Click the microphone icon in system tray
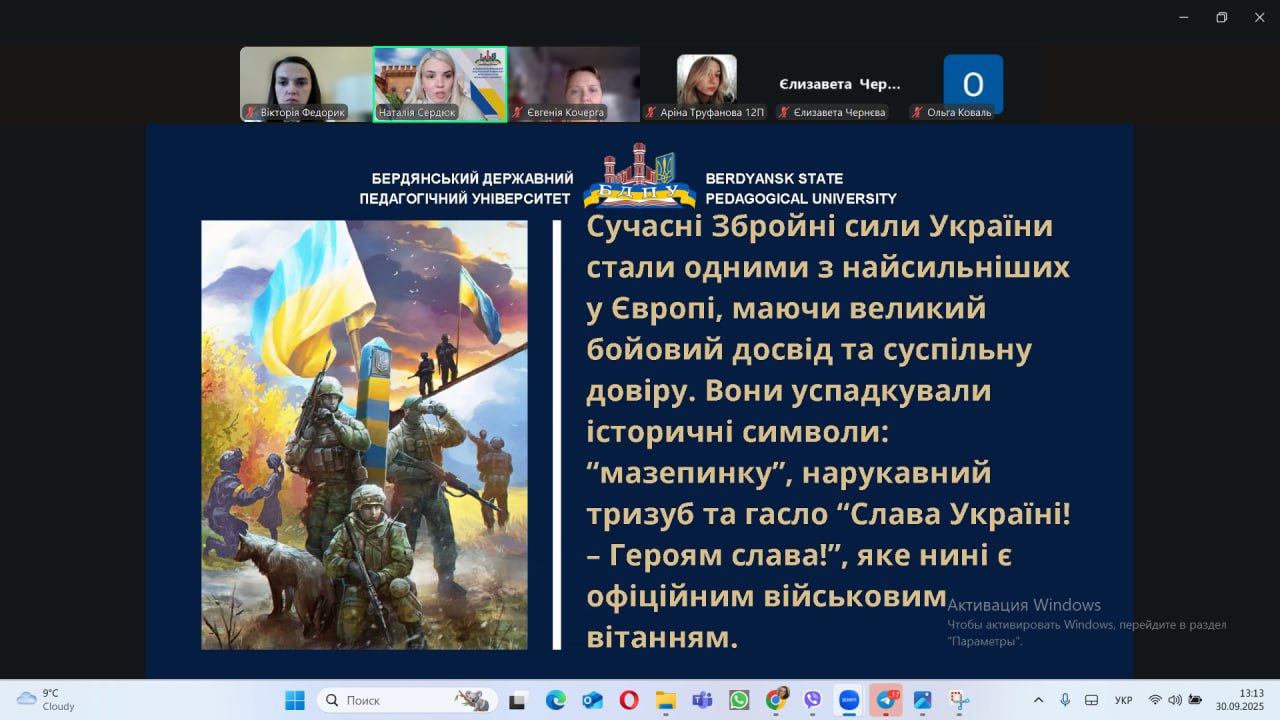The height and width of the screenshot is (720, 1280). coord(1065,700)
